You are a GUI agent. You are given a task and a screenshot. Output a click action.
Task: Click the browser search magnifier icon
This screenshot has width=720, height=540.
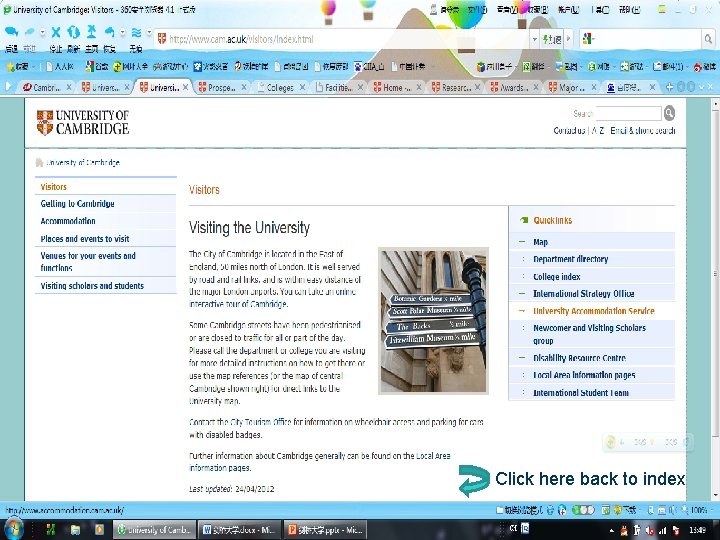pos(708,39)
